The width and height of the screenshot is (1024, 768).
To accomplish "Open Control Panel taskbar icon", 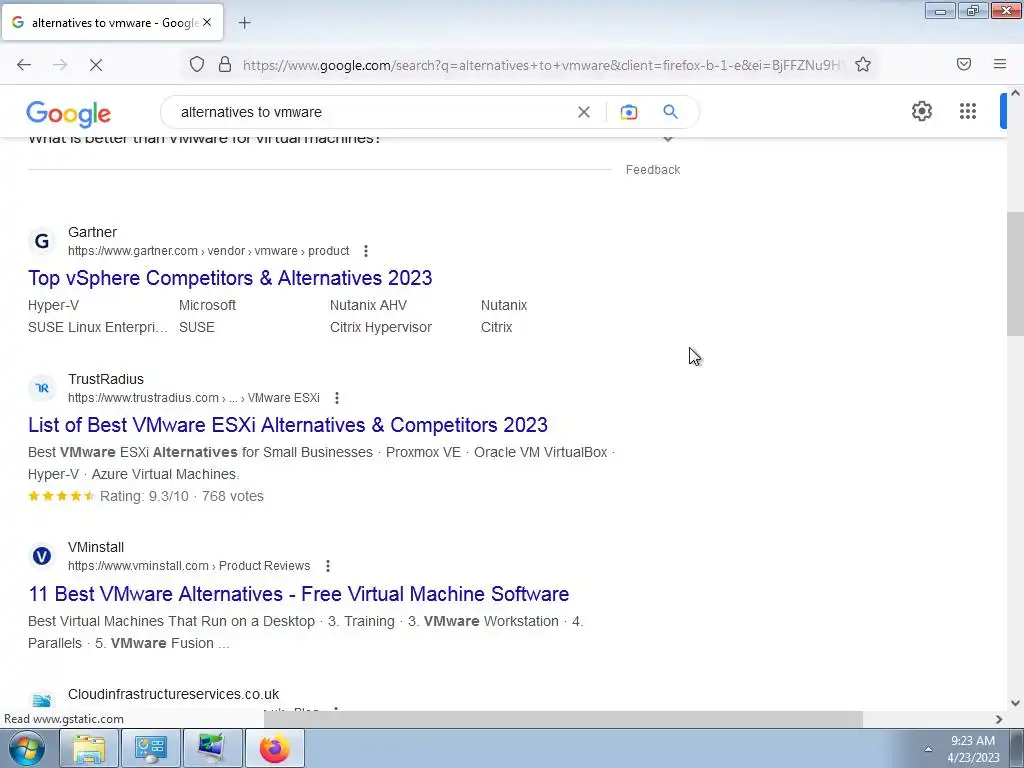I will (x=151, y=748).
